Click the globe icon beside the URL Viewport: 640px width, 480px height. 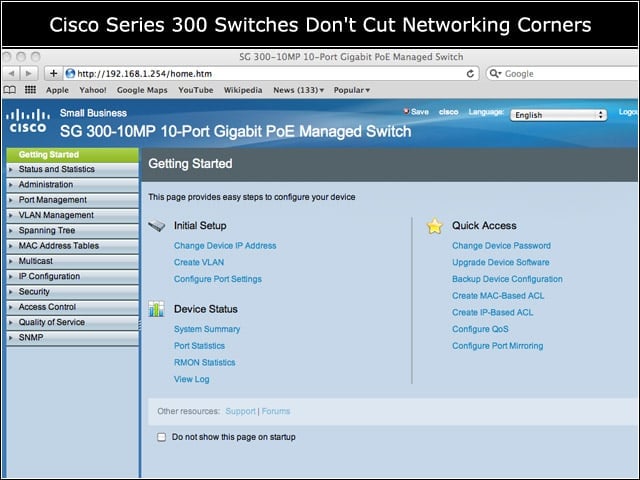click(70, 73)
